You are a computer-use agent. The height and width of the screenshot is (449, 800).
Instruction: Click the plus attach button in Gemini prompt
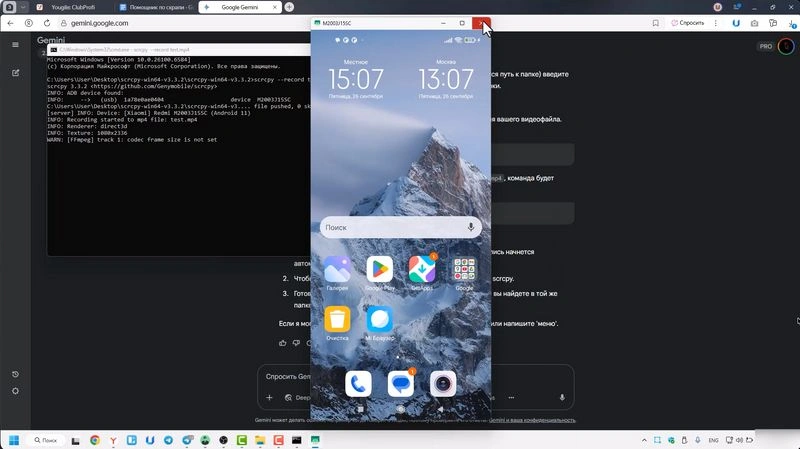tap(269, 397)
